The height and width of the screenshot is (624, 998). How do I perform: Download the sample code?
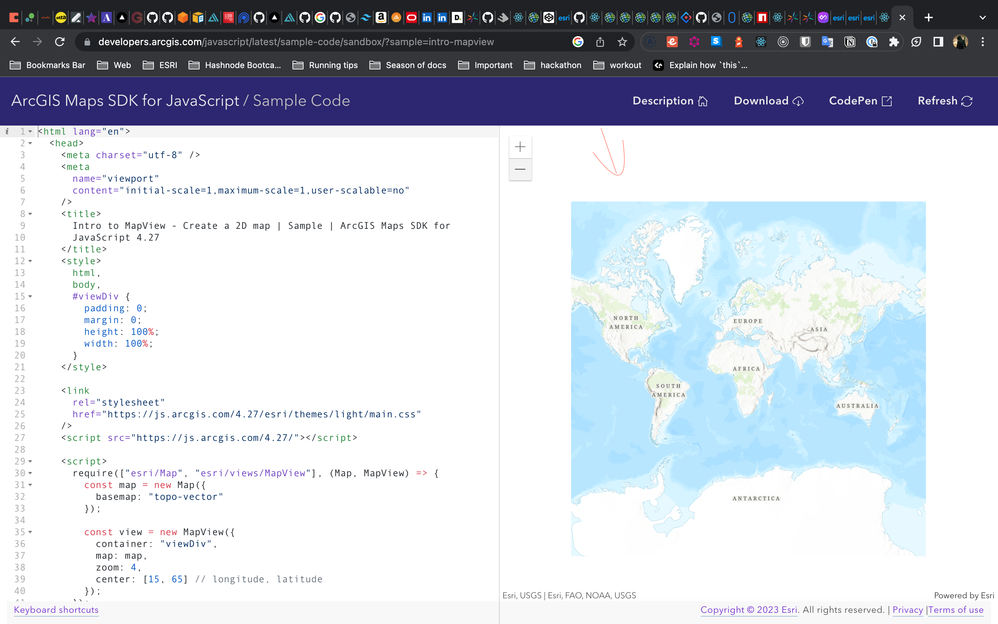(769, 101)
